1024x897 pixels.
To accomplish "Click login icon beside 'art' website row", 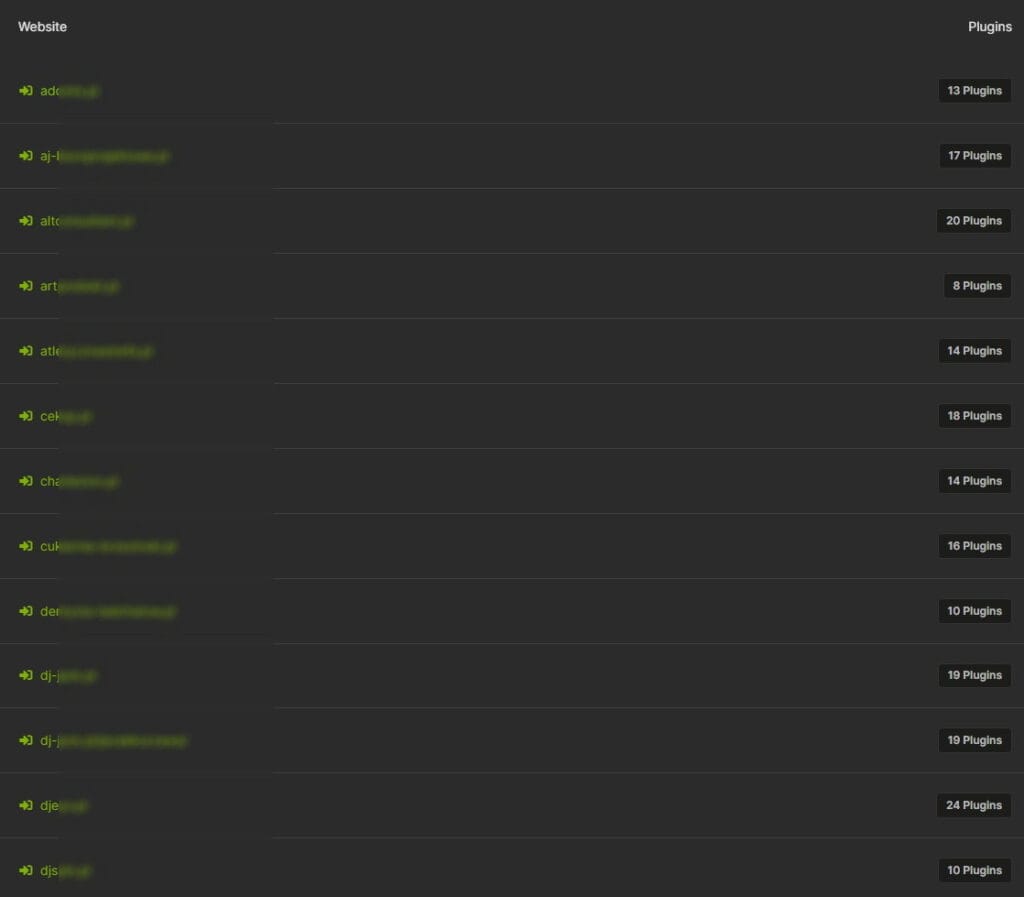I will (25, 286).
